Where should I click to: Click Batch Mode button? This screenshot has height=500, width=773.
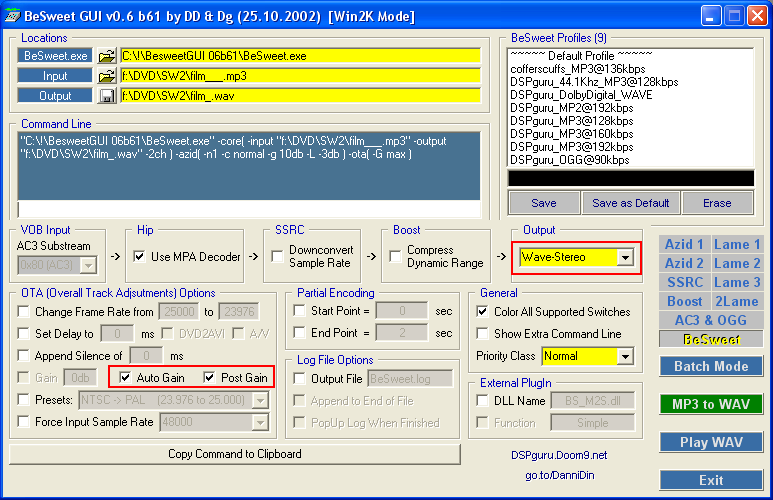711,366
